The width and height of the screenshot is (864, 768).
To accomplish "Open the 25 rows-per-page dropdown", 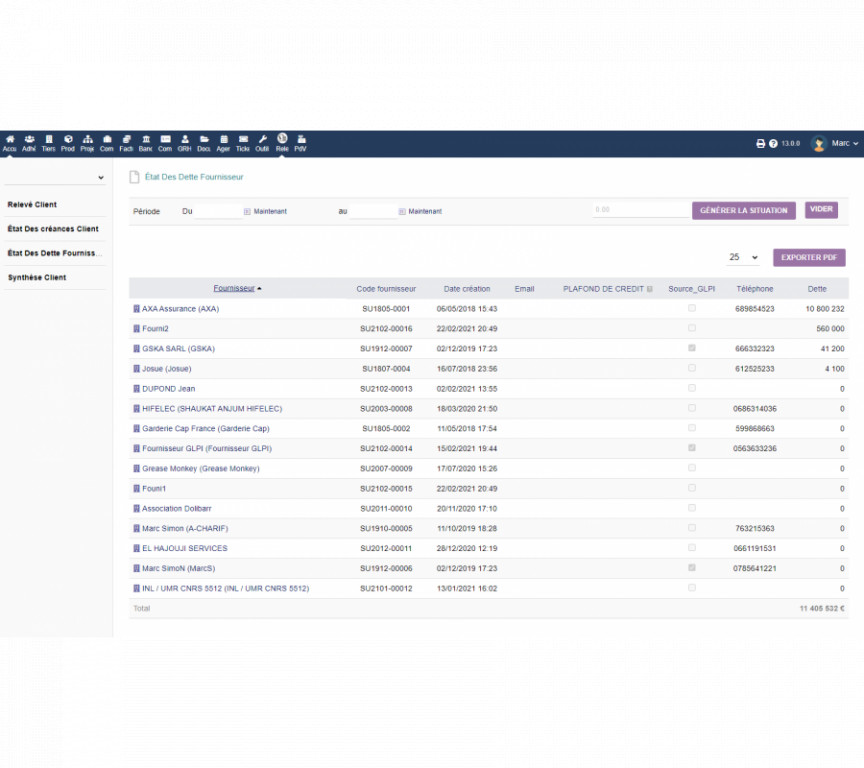I will point(743,258).
